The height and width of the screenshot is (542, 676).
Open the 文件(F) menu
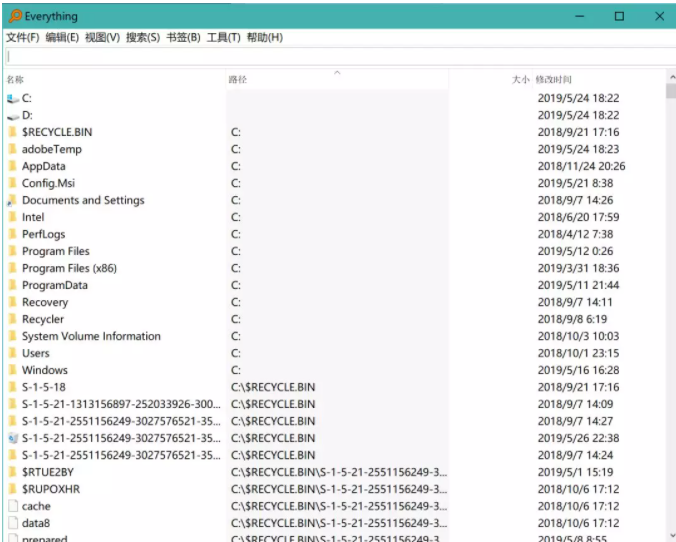[x=22, y=38]
